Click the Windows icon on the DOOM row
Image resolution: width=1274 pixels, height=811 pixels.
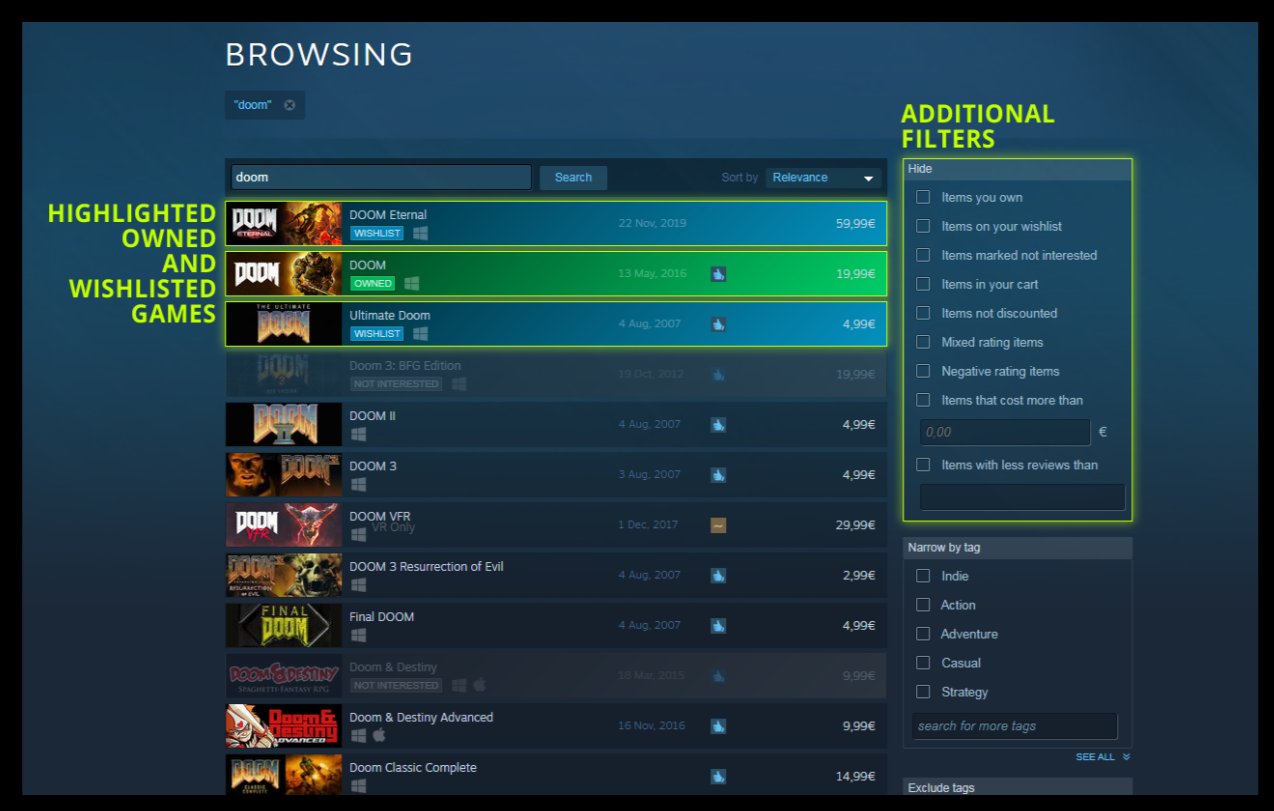(x=411, y=283)
